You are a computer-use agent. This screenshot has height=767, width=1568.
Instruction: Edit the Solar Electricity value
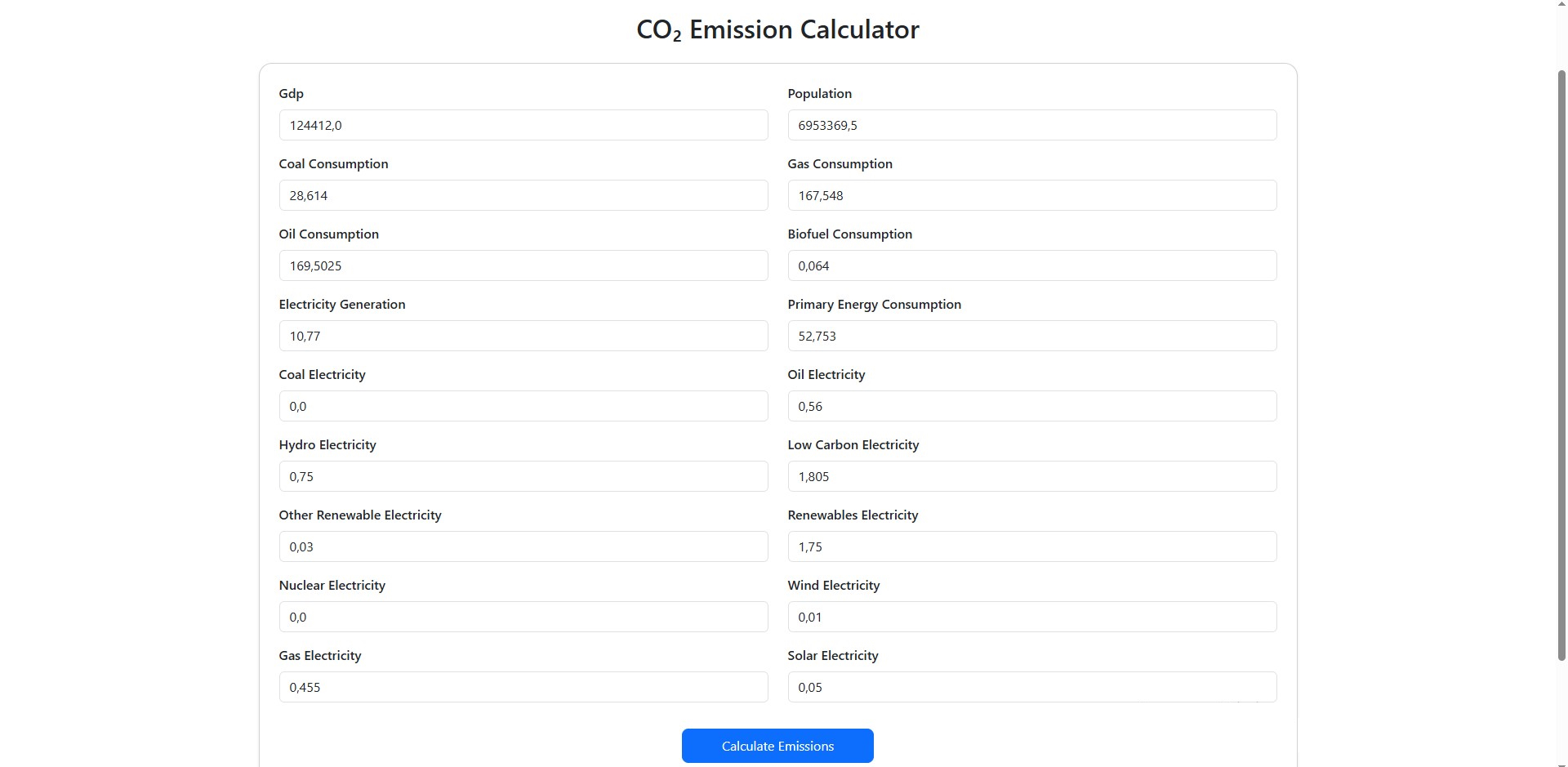pos(1032,687)
